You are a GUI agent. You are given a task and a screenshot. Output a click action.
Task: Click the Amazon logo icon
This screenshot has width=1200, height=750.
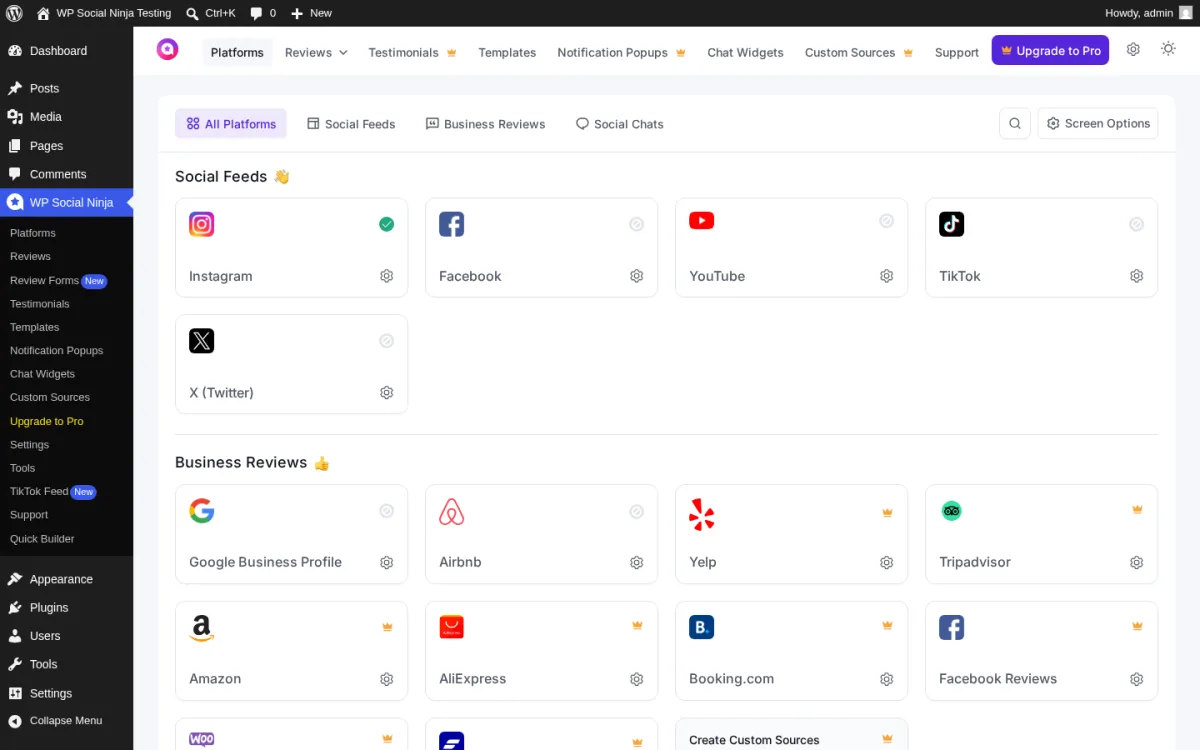point(202,628)
